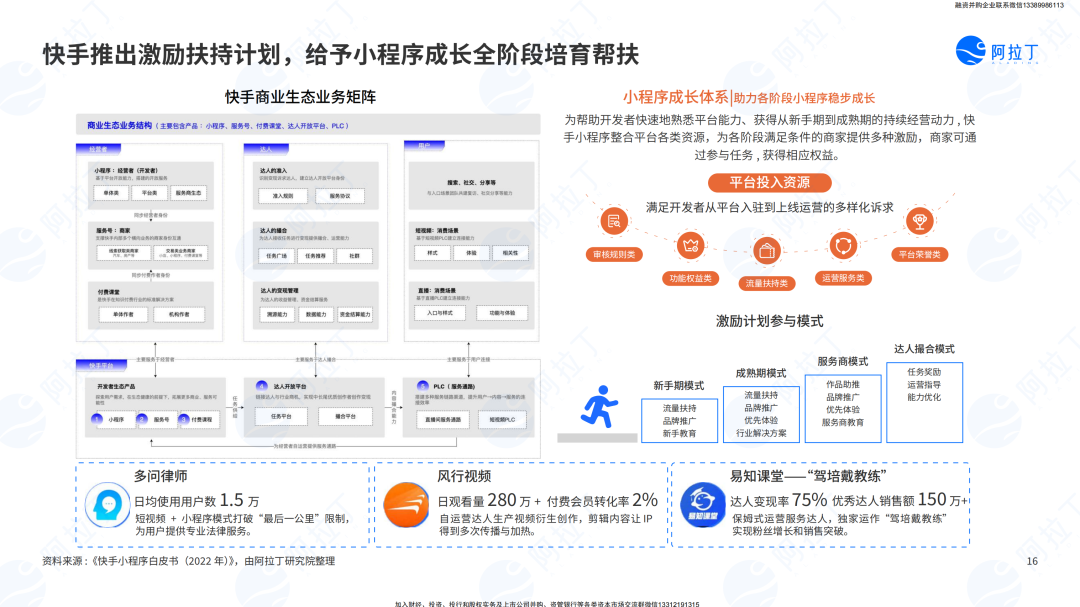1080x607 pixels.
Task: Click the 流量扶持类 bag icon
Action: coord(767,251)
